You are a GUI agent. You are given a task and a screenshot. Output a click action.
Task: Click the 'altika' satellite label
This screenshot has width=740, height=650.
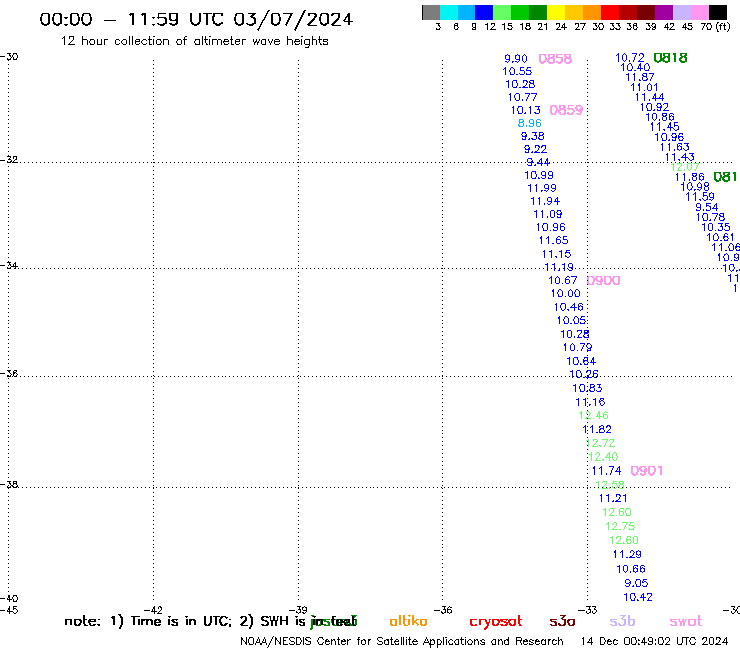point(408,621)
